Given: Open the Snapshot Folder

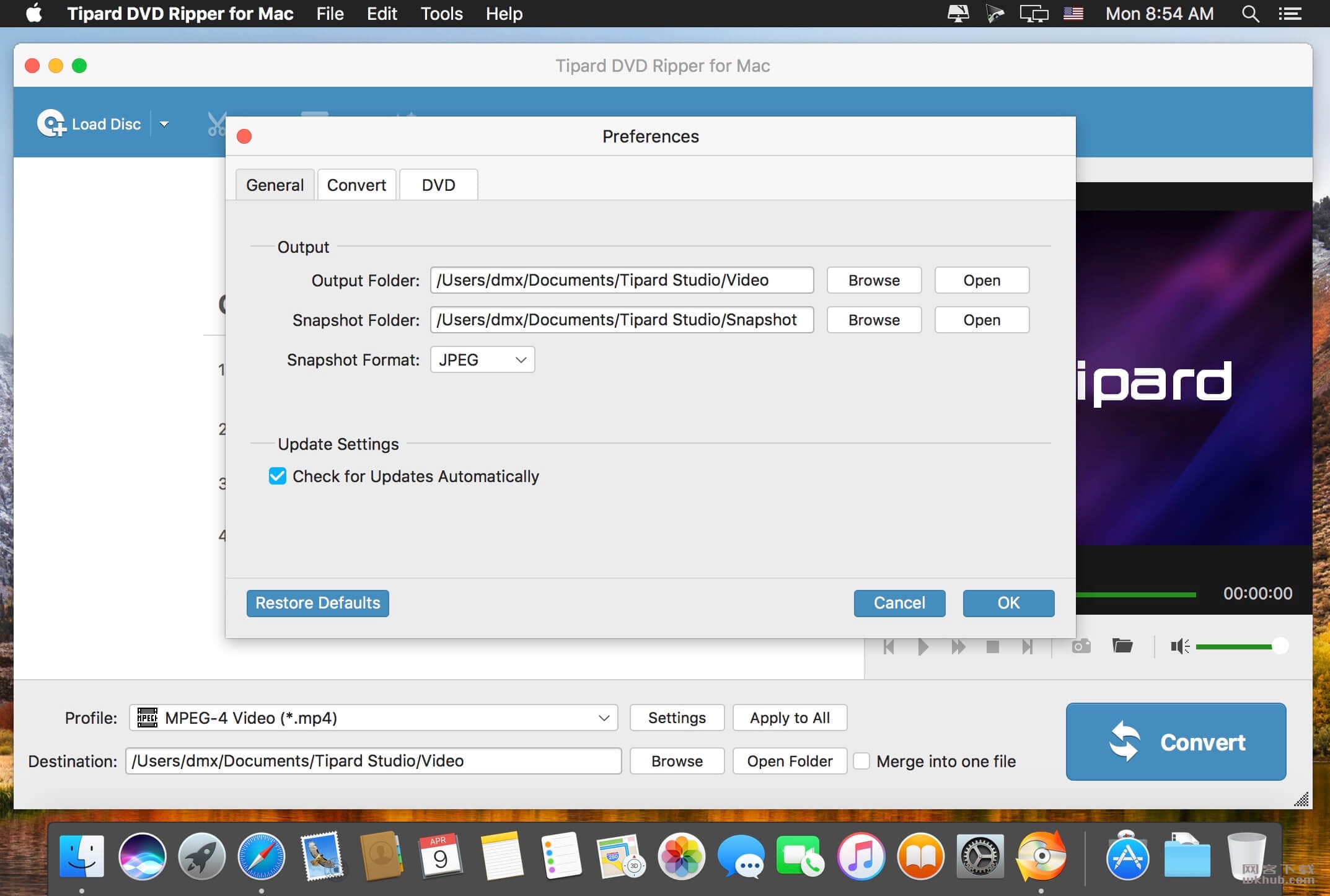Looking at the screenshot, I should coord(982,320).
